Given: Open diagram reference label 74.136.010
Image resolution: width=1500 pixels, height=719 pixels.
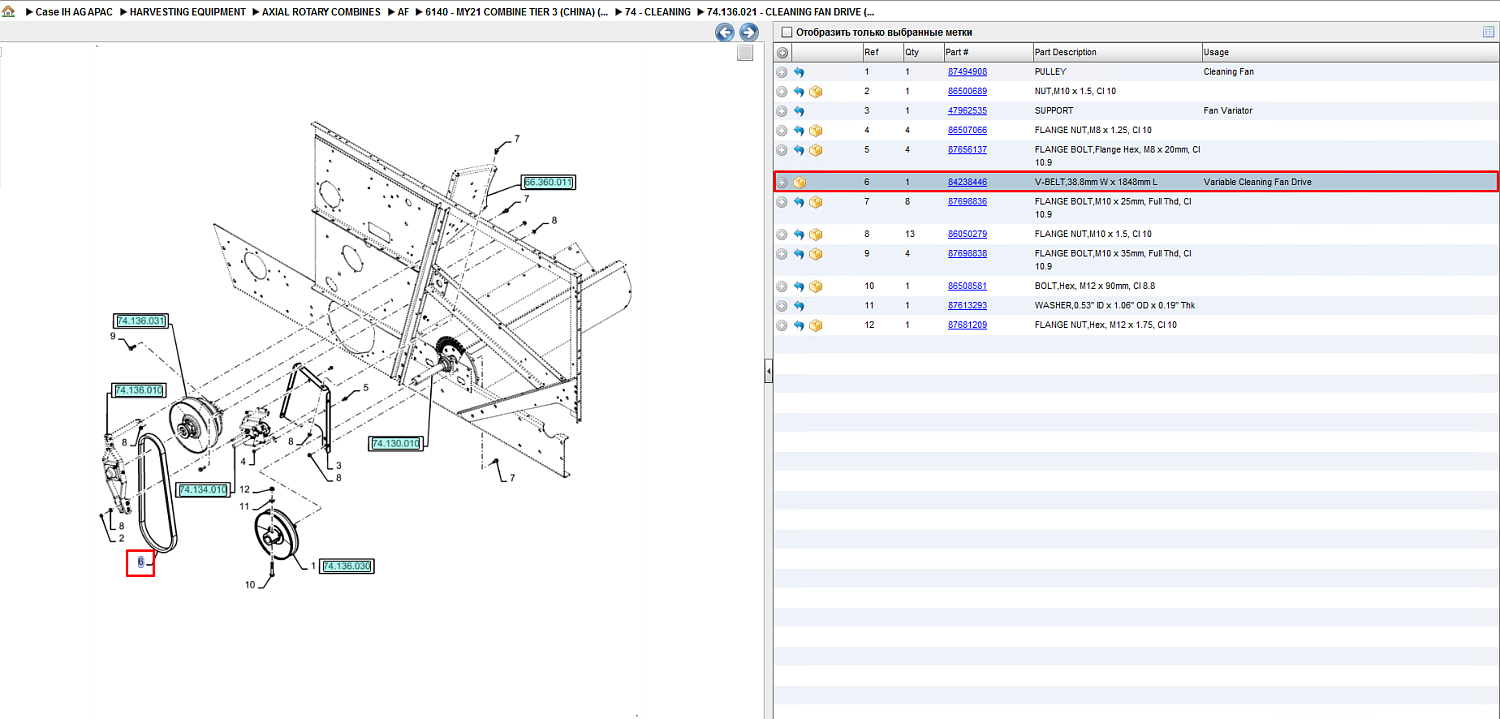Looking at the screenshot, I should click(x=139, y=390).
